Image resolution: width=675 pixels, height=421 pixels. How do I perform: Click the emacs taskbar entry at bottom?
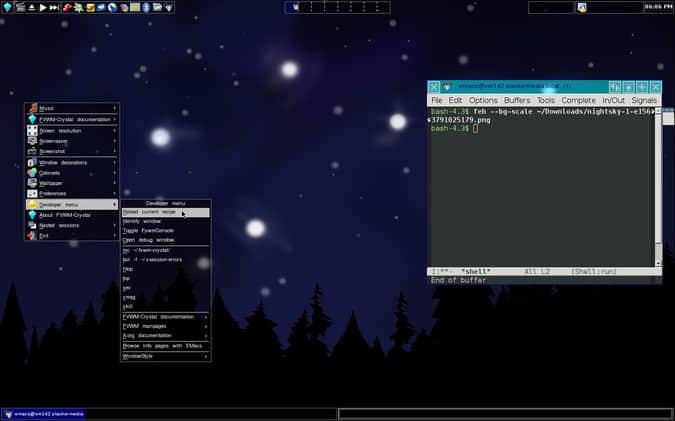click(45, 413)
